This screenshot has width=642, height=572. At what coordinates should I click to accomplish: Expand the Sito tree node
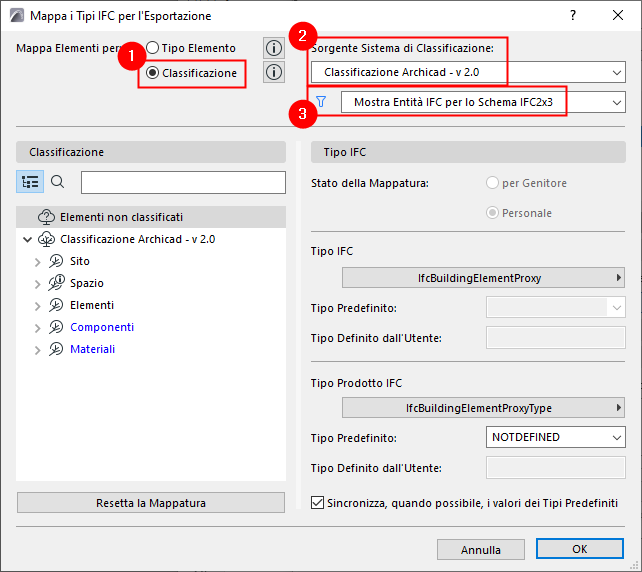click(x=38, y=262)
